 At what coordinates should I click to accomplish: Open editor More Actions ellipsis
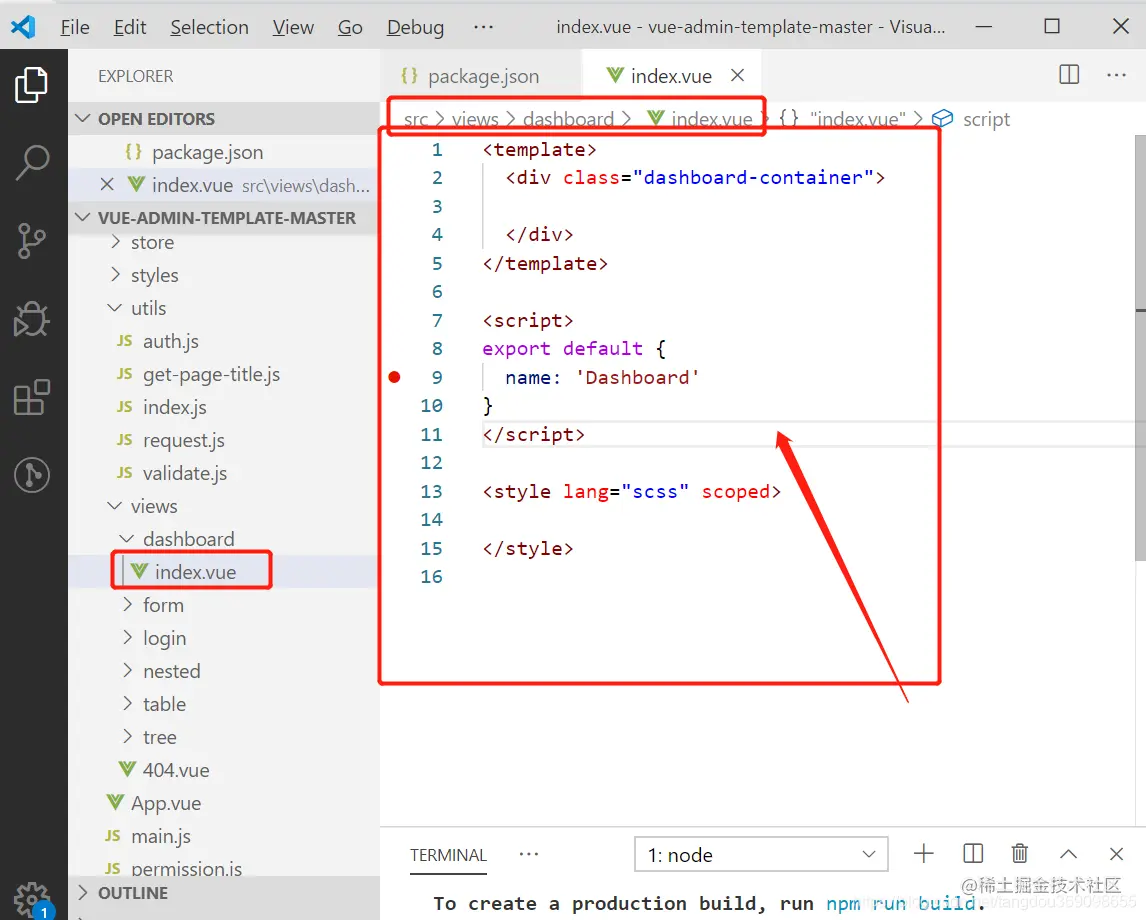(x=1116, y=75)
